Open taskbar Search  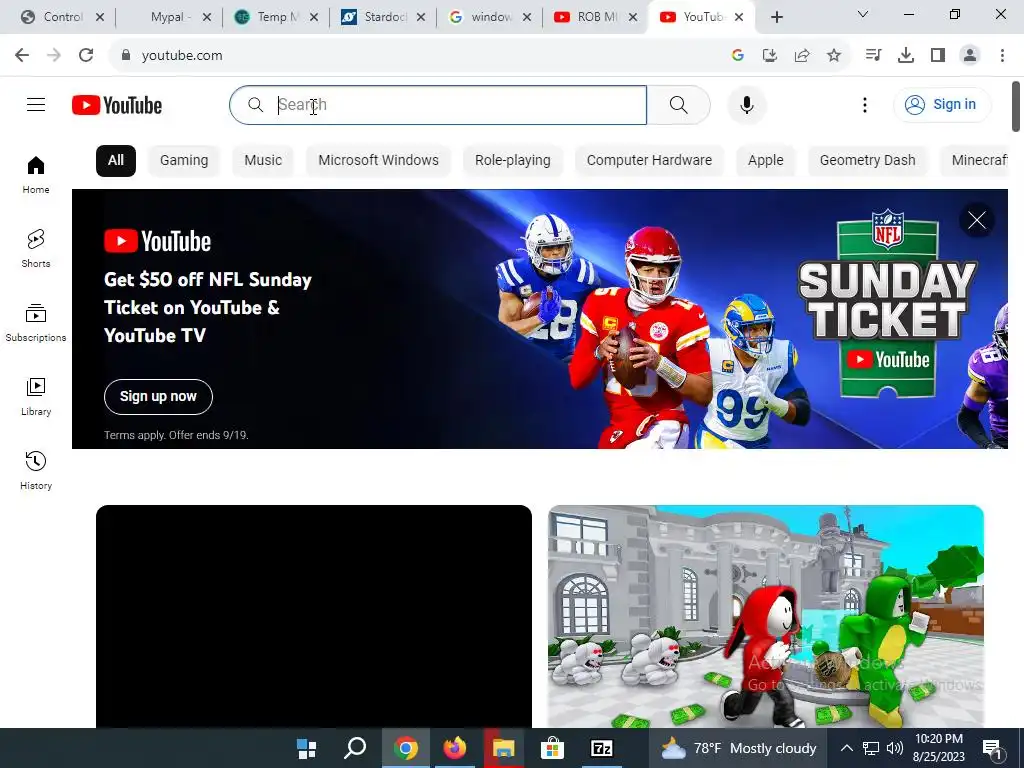tap(355, 748)
